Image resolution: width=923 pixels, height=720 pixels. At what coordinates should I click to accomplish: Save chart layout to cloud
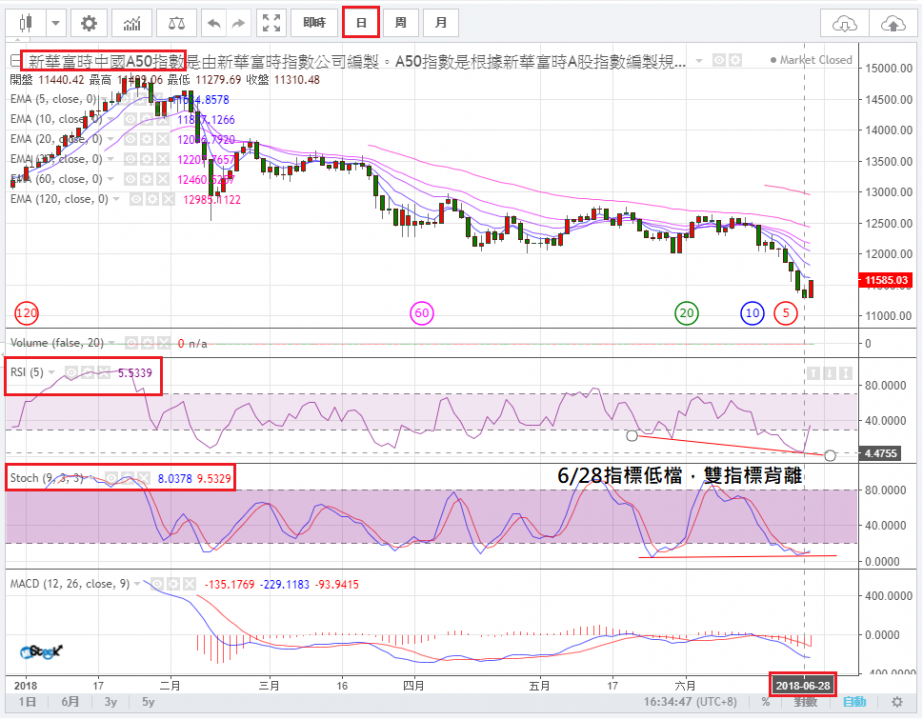[892, 24]
